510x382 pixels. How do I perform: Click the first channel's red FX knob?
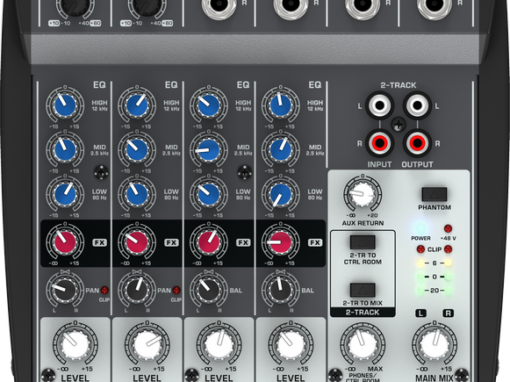(65, 242)
